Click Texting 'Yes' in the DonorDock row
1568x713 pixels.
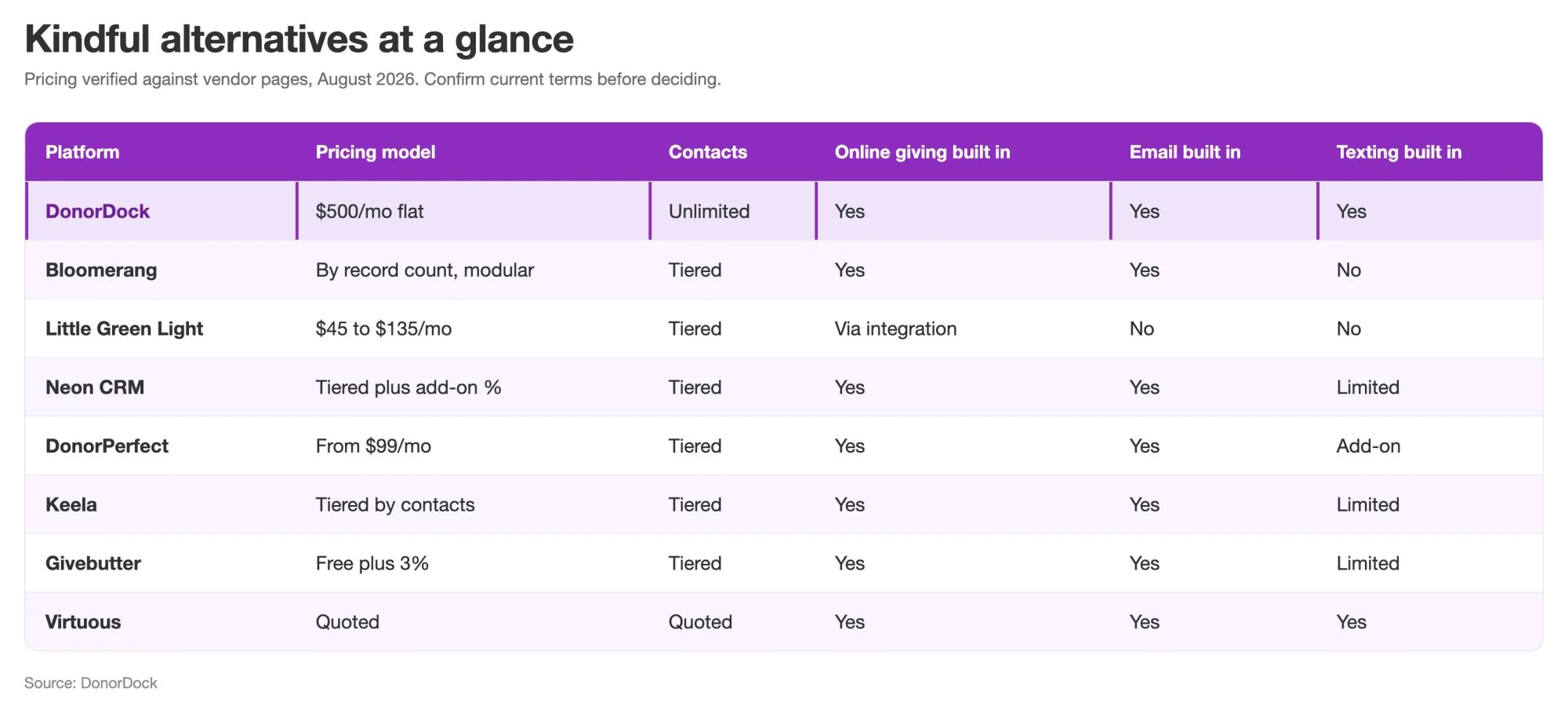(x=1351, y=211)
